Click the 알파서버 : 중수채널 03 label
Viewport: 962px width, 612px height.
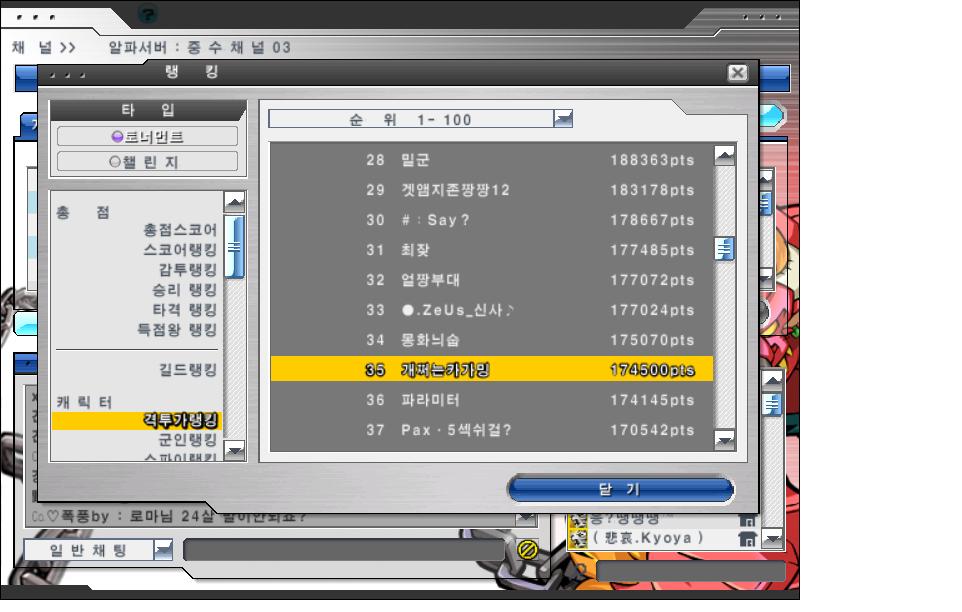199,47
